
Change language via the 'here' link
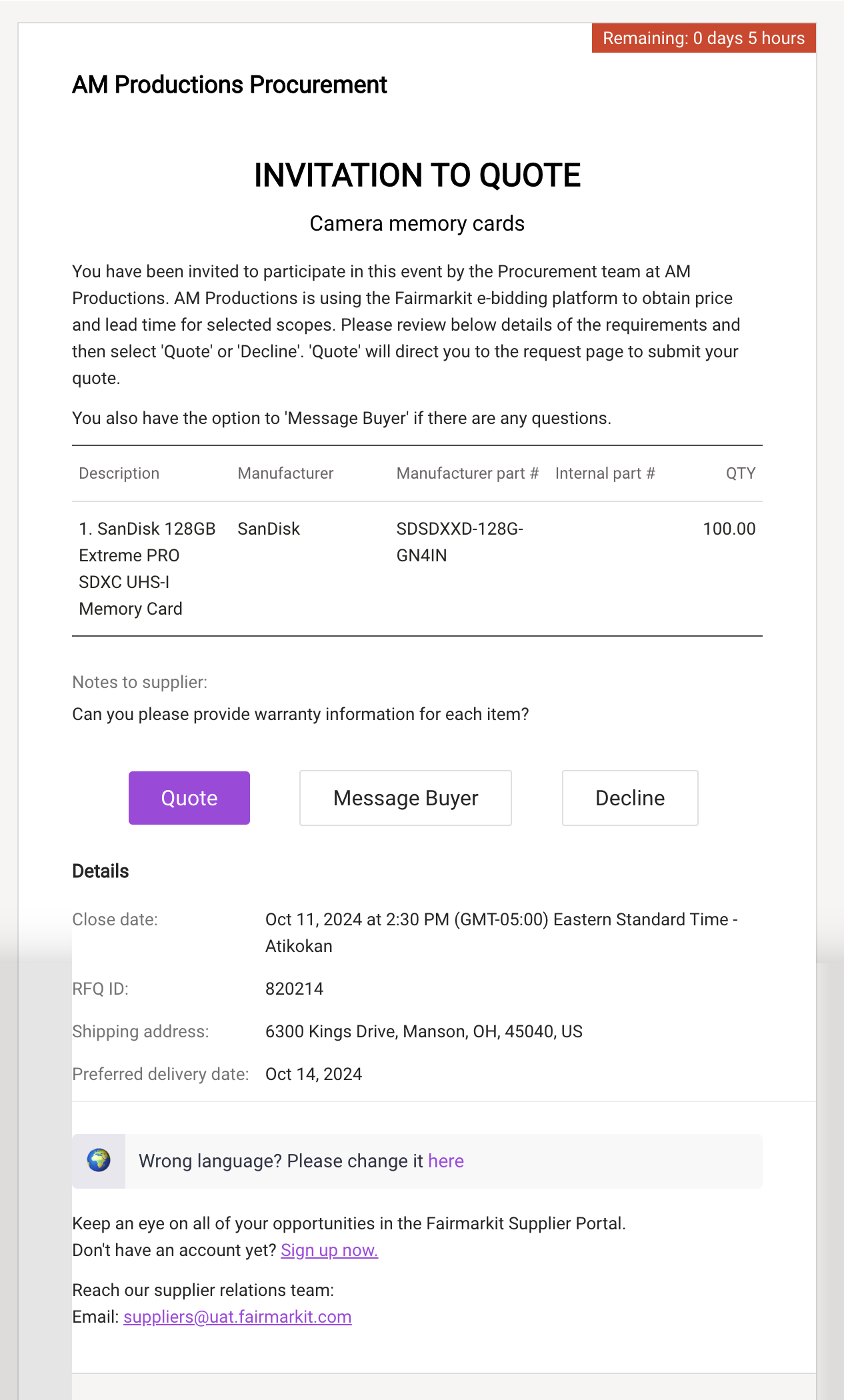click(x=446, y=1161)
